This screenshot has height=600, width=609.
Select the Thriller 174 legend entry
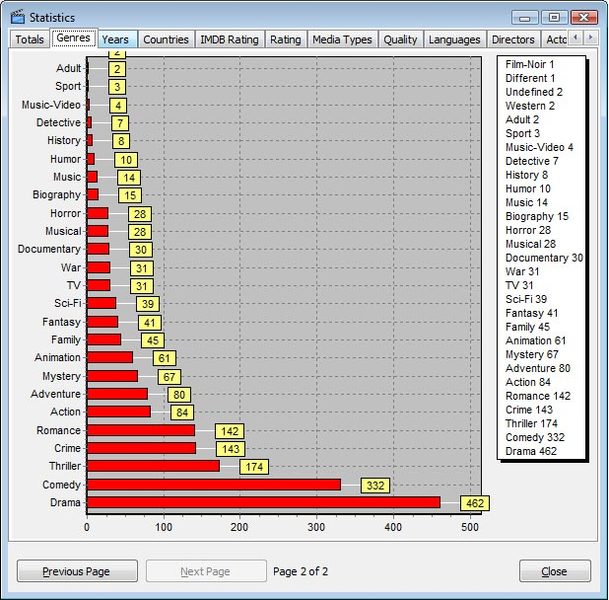531,423
